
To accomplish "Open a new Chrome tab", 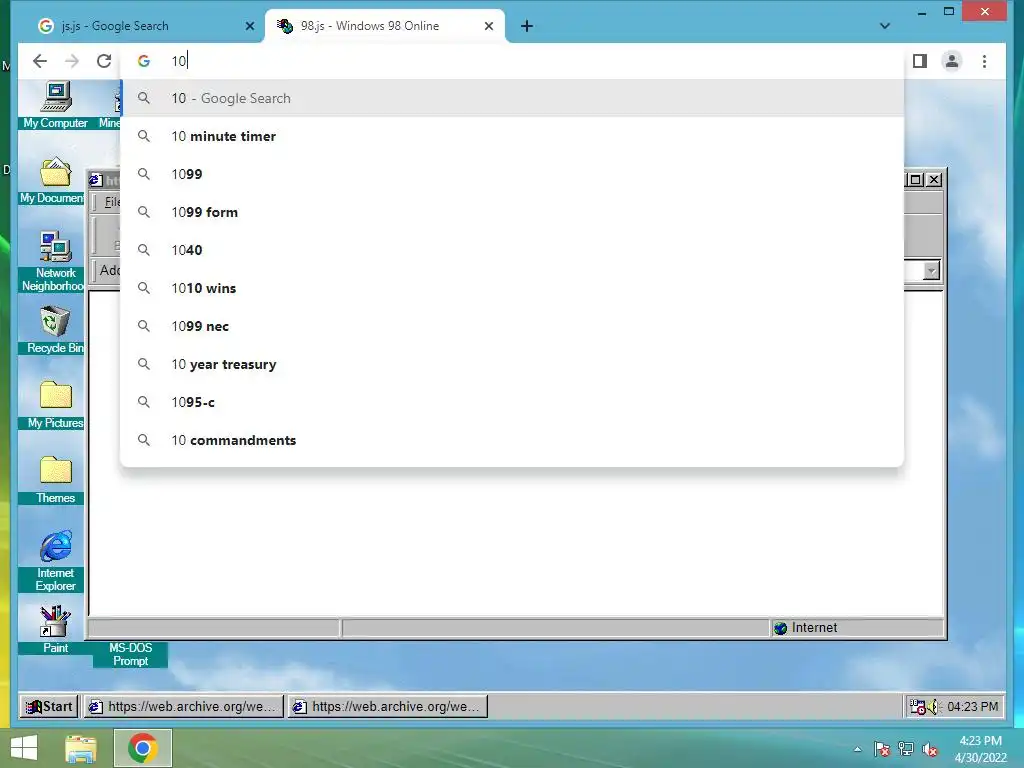I will coord(527,26).
